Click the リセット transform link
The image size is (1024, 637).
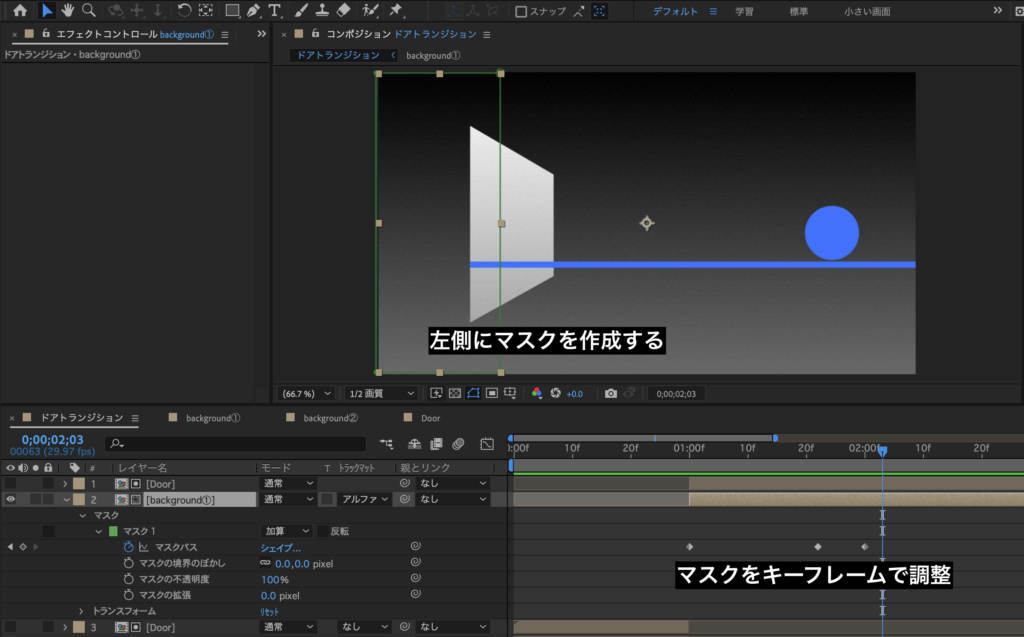pos(270,611)
